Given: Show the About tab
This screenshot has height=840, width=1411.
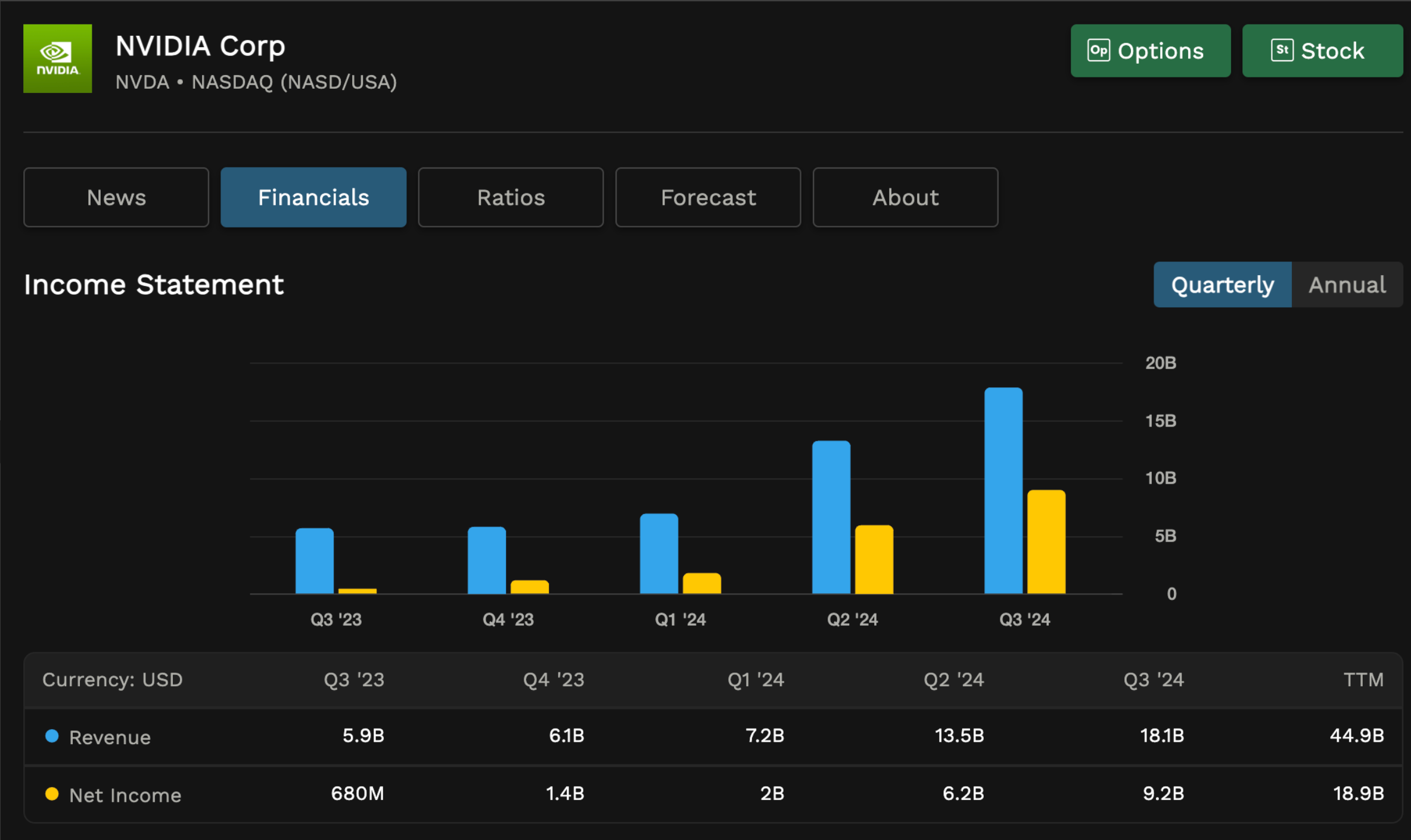Looking at the screenshot, I should [905, 197].
